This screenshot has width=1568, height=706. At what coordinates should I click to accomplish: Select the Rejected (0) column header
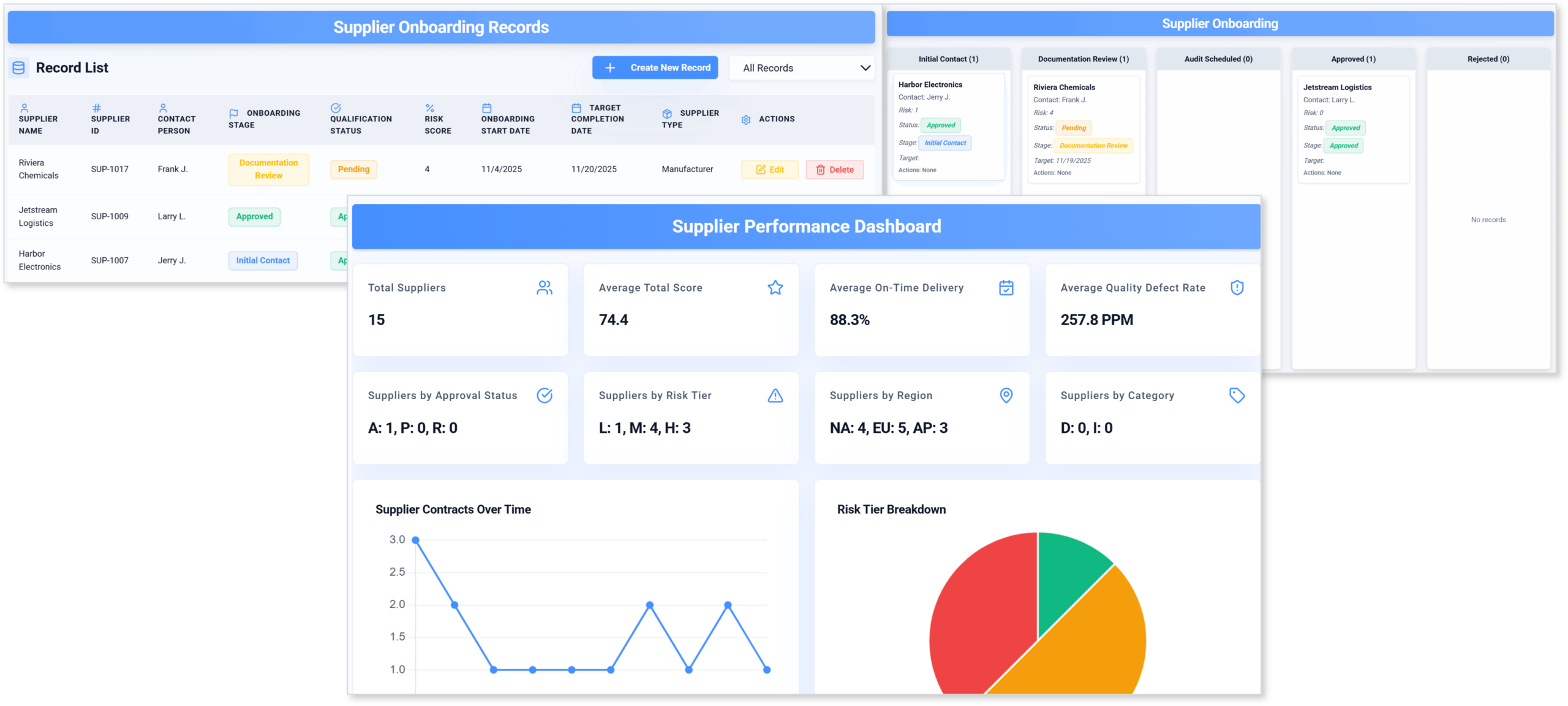pyautogui.click(x=1488, y=59)
